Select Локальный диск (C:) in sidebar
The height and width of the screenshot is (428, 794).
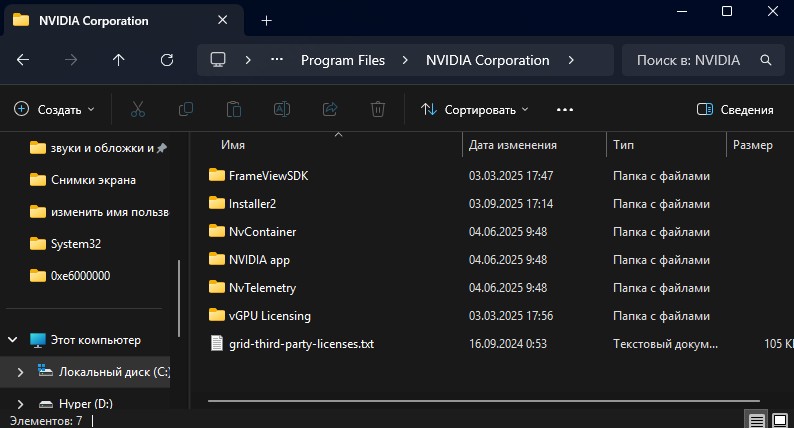[114, 372]
